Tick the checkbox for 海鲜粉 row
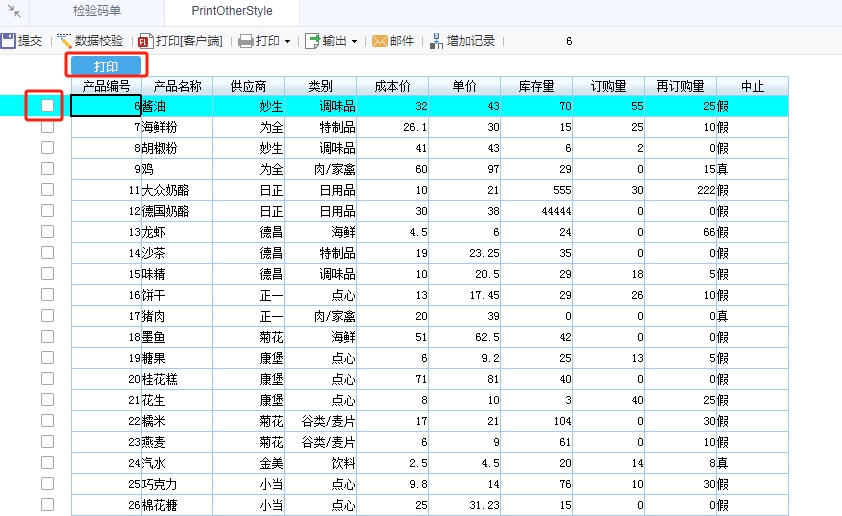This screenshot has height=516, width=842. point(47,127)
